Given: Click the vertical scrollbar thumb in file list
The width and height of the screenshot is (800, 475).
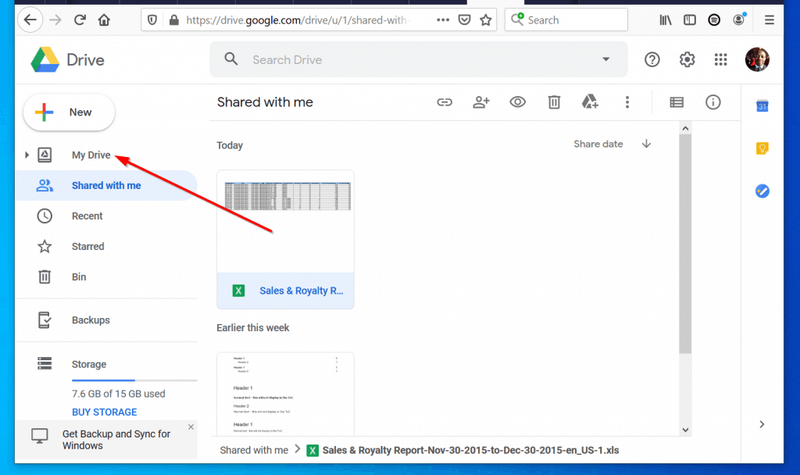Looking at the screenshot, I should coord(685,244).
